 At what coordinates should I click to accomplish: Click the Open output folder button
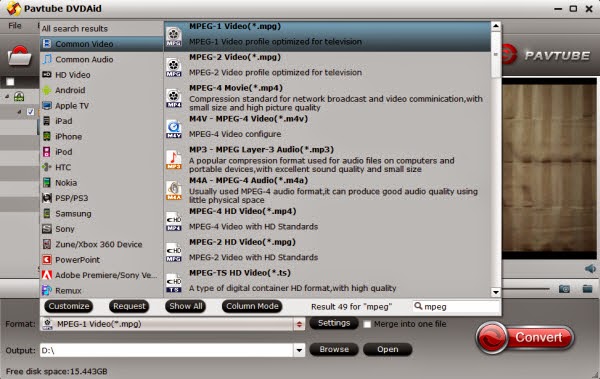point(388,349)
